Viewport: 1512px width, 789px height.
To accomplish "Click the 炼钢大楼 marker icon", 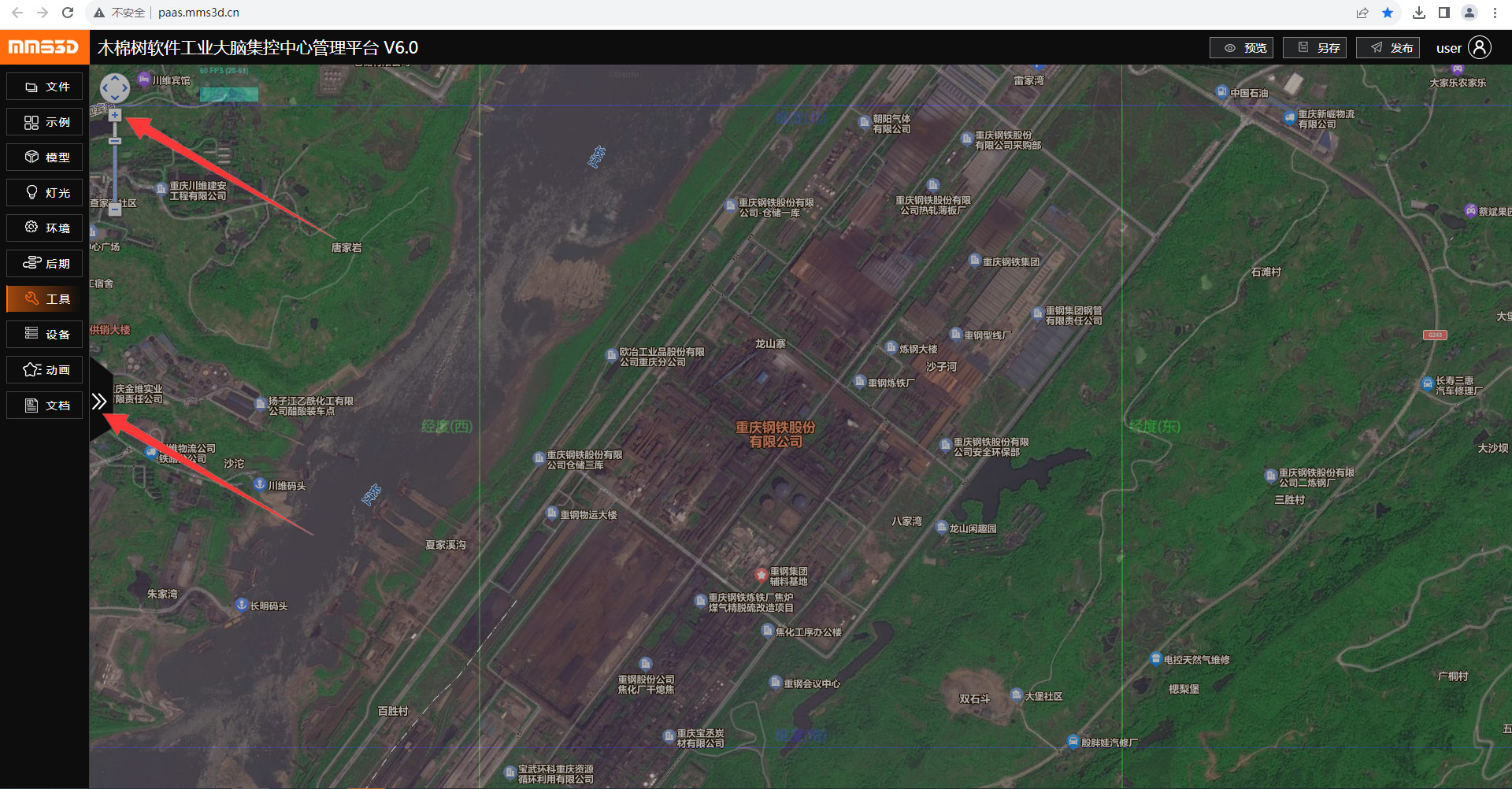I will click(x=891, y=347).
